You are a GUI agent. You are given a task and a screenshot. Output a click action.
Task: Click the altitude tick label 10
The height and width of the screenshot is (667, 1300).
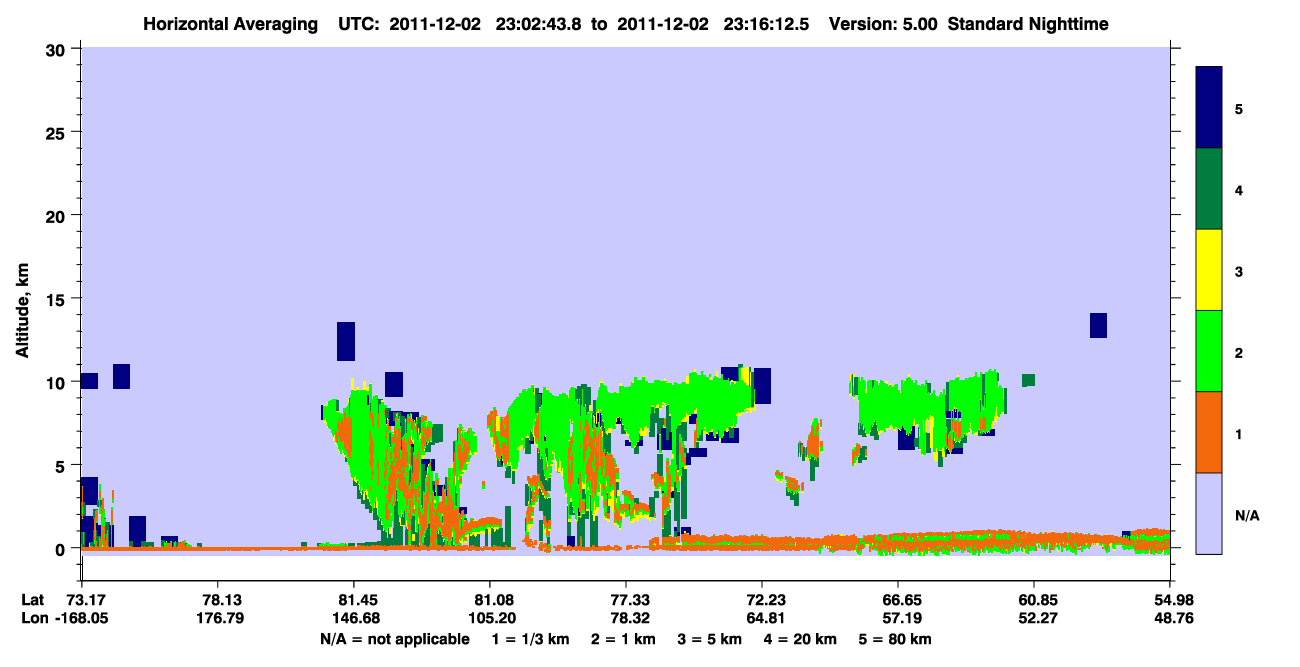coord(58,382)
